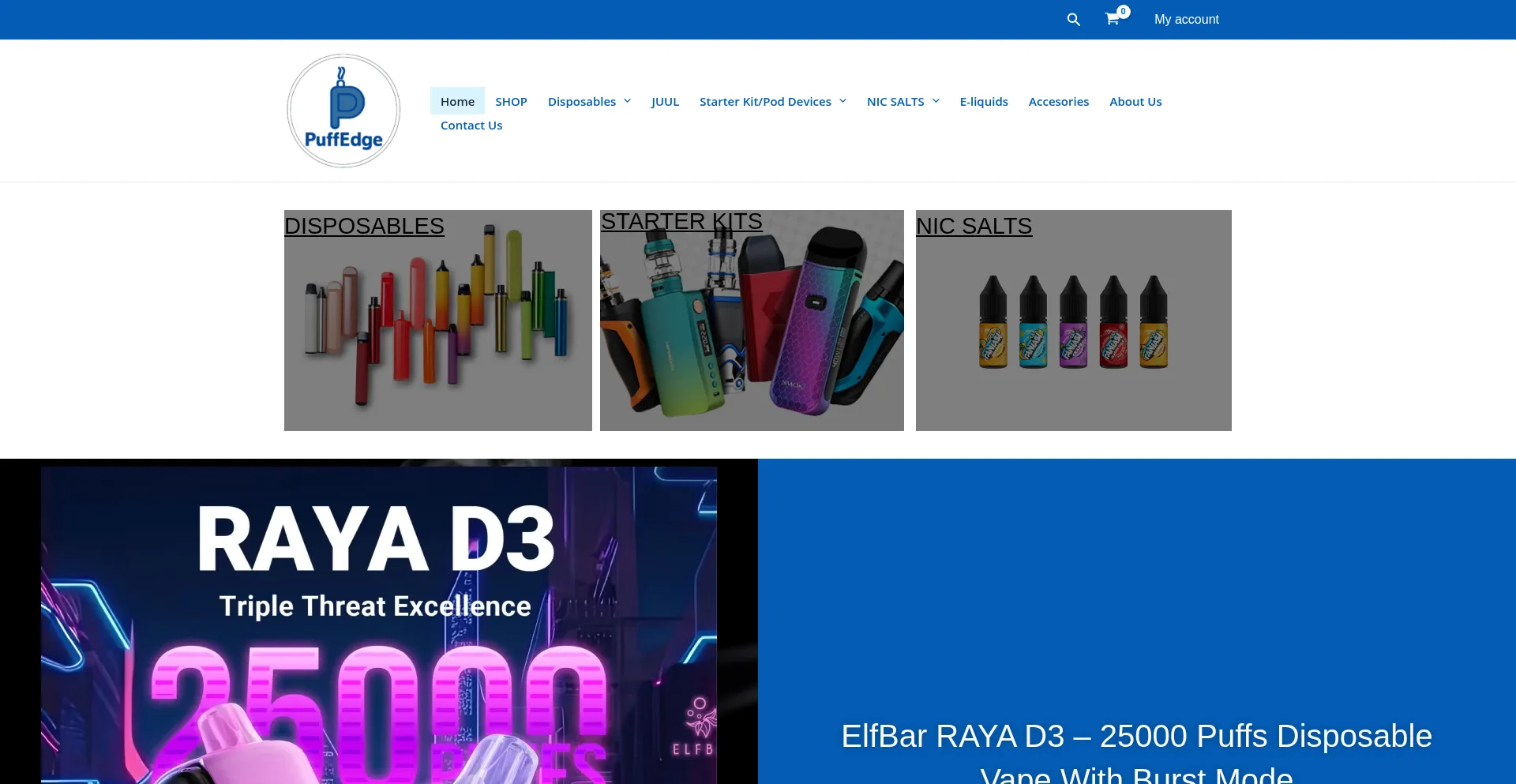Click the DISPOSABLES category heading
This screenshot has height=784, width=1516.
364,226
